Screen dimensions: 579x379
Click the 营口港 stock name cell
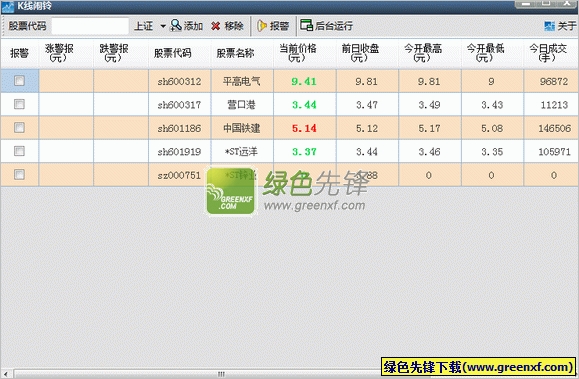(242, 105)
